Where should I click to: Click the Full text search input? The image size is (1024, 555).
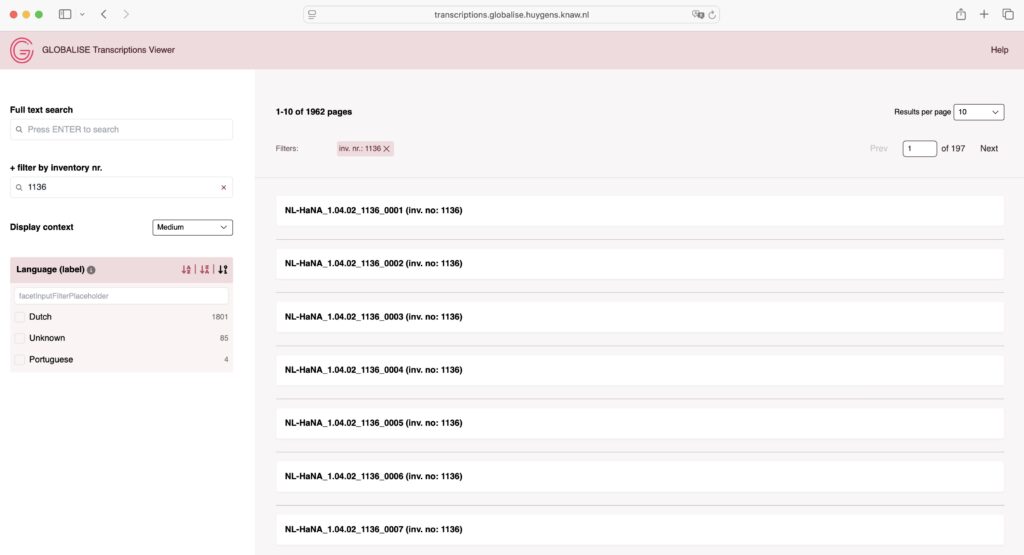point(121,129)
